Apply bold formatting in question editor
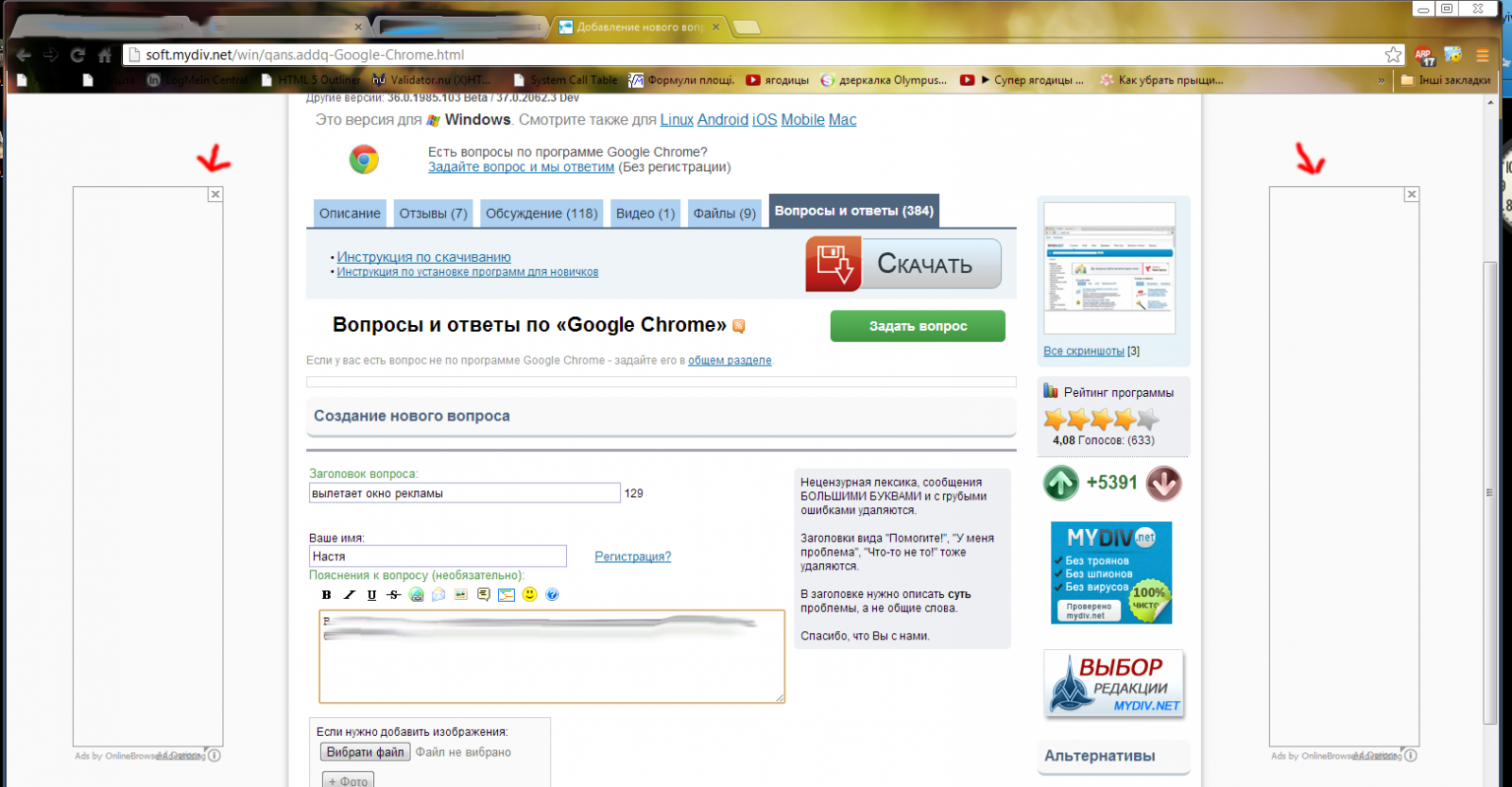The image size is (1512, 787). 326,595
